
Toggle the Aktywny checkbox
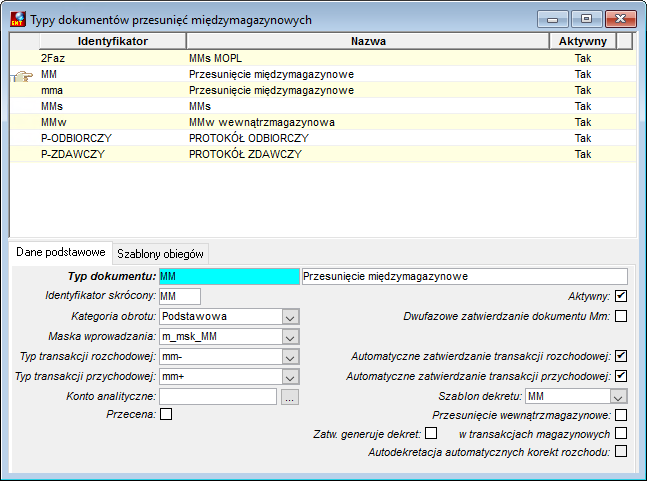pyautogui.click(x=621, y=296)
